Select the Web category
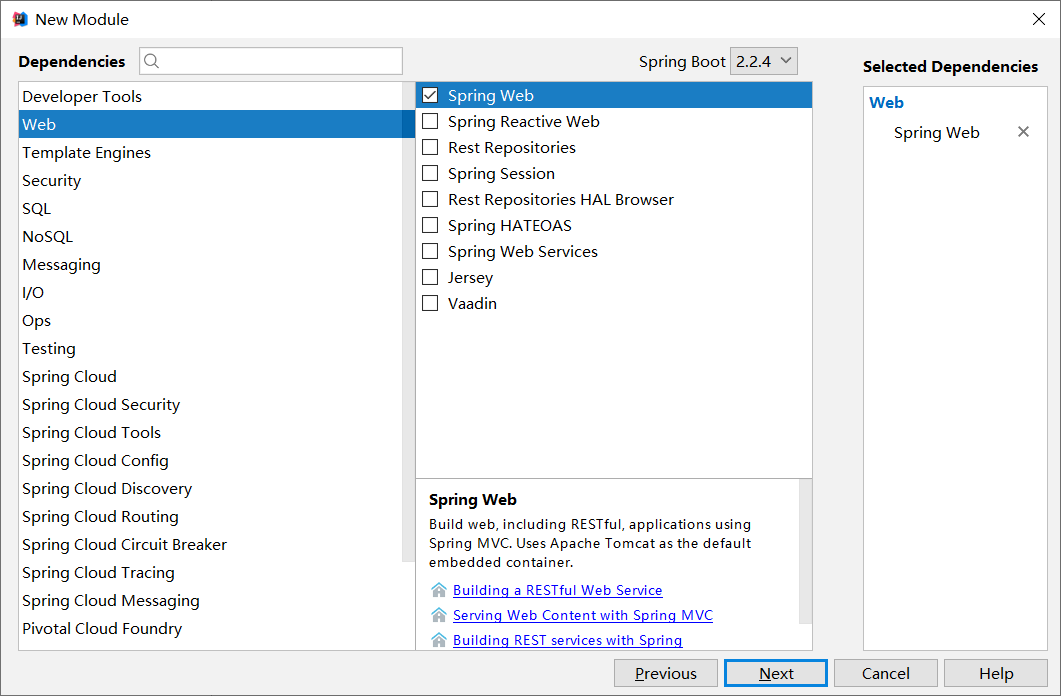Image resolution: width=1061 pixels, height=696 pixels. [x=210, y=124]
